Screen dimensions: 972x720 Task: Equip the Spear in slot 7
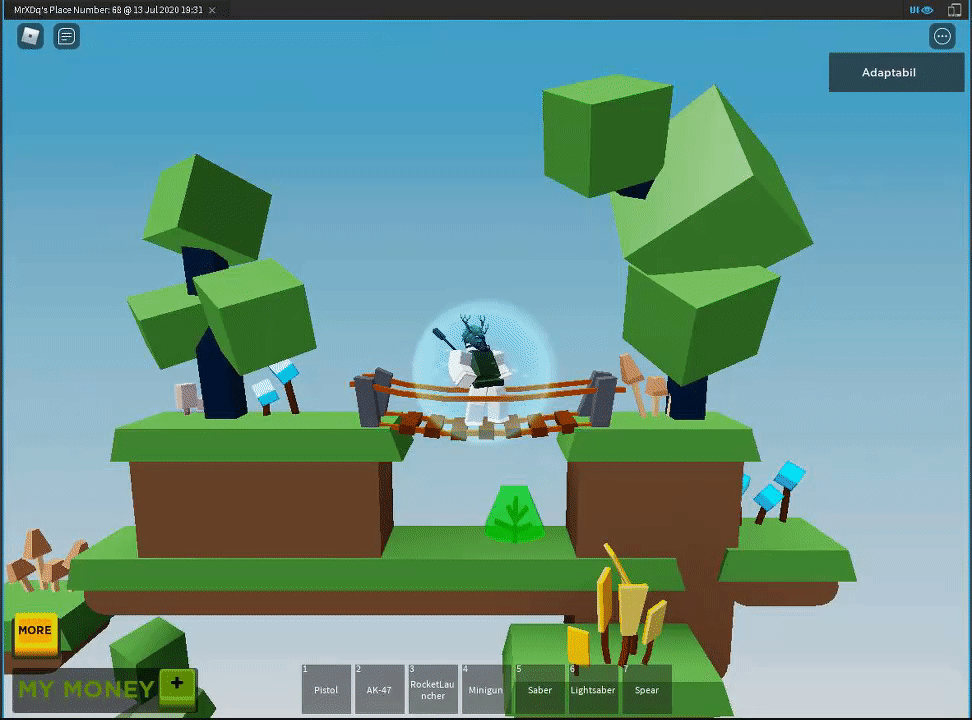(x=647, y=689)
